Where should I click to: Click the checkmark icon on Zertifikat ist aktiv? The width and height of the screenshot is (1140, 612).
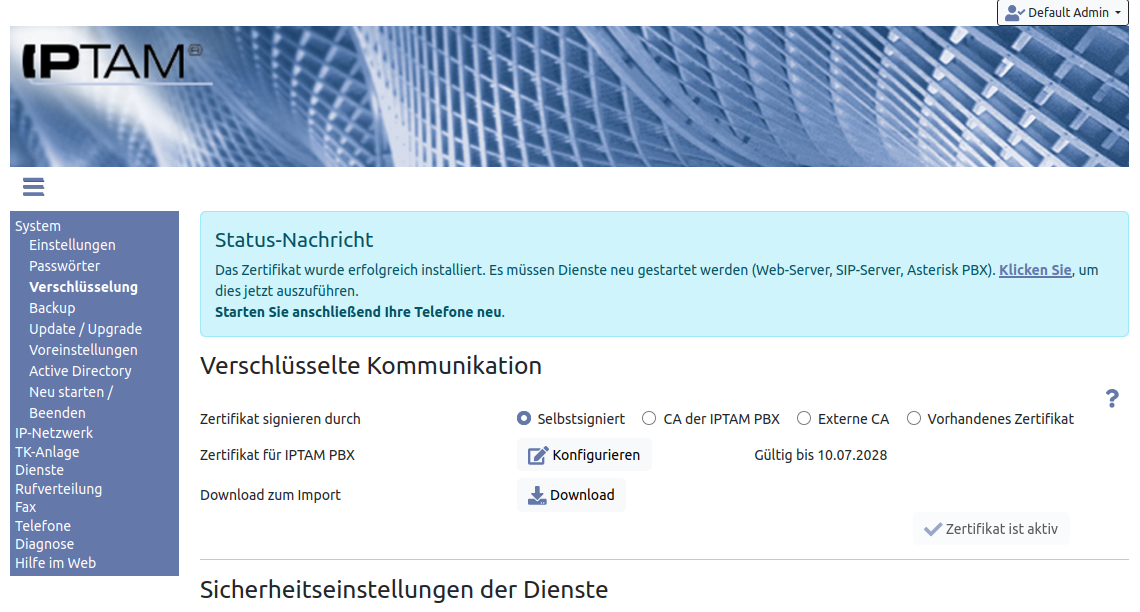tap(932, 529)
